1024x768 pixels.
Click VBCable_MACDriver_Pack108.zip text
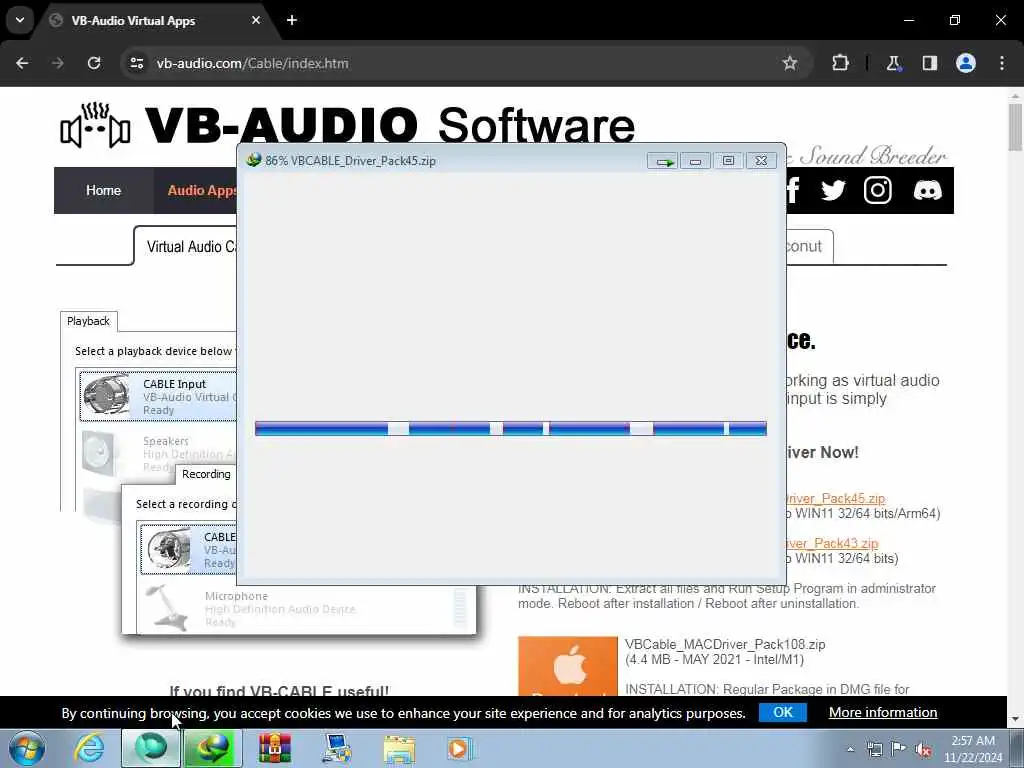725,645
